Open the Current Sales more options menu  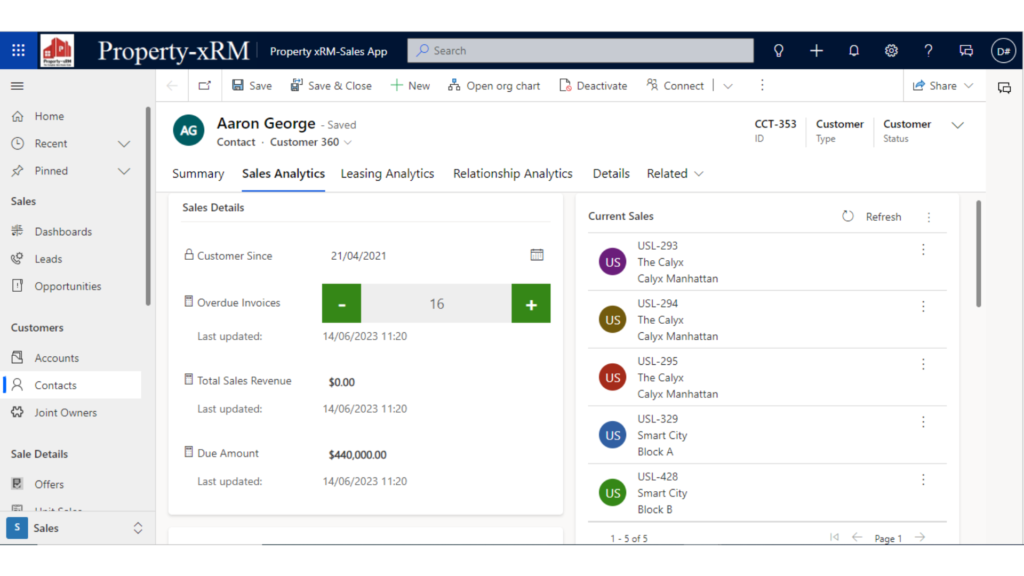tap(929, 217)
